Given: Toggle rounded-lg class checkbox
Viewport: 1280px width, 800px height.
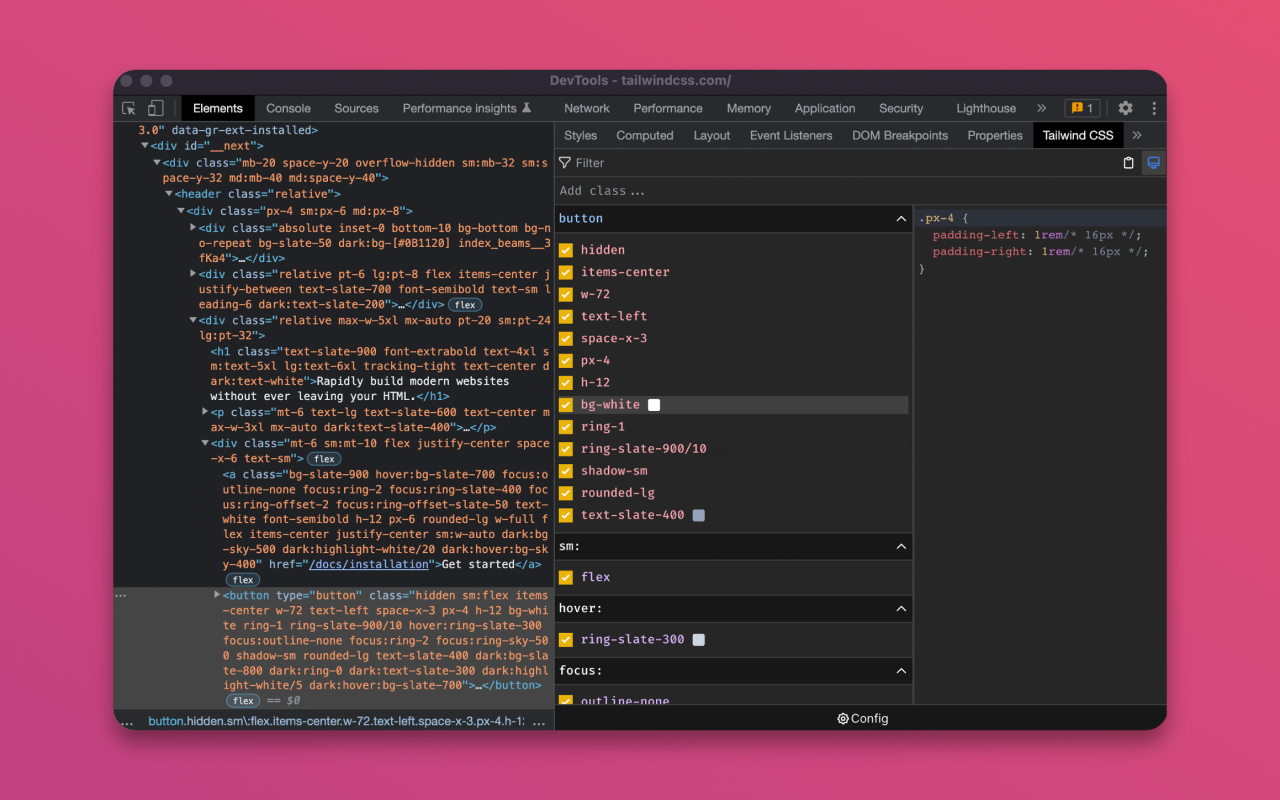Looking at the screenshot, I should [566, 493].
